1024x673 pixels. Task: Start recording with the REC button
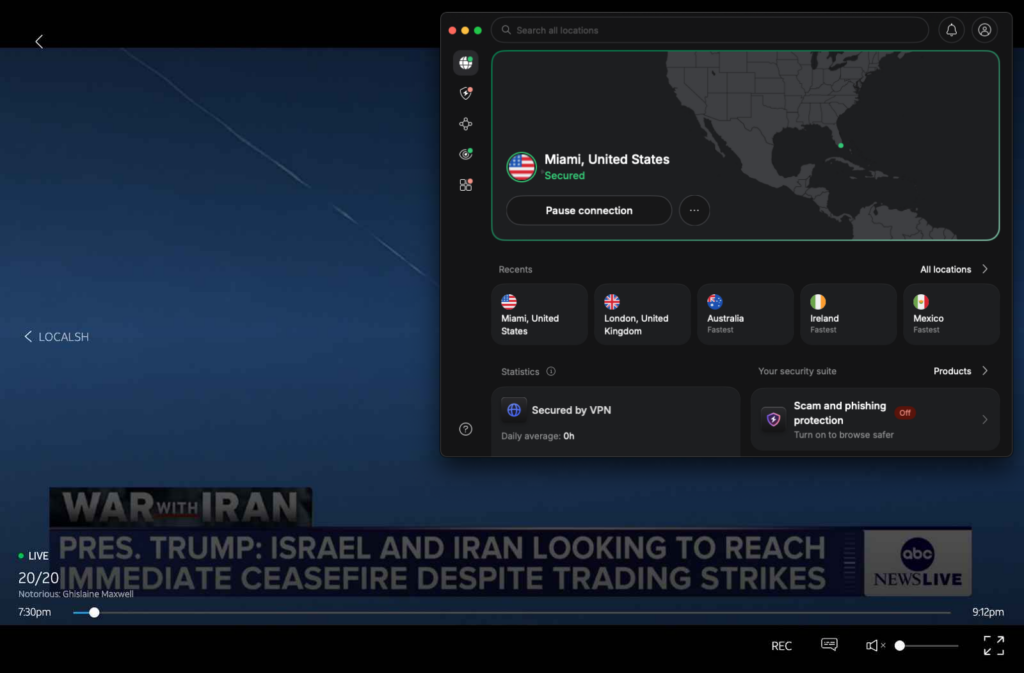point(781,646)
